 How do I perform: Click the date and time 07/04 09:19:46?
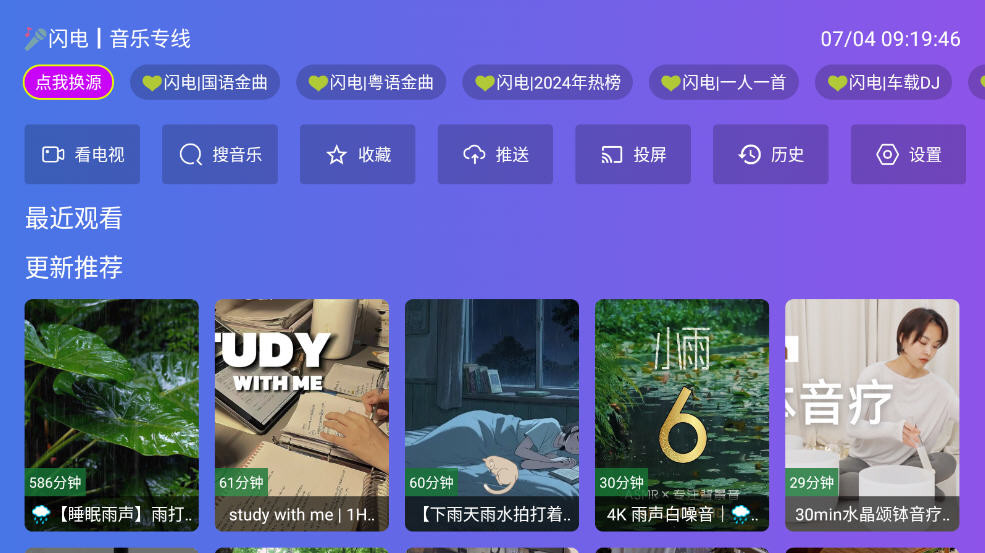[x=890, y=39]
